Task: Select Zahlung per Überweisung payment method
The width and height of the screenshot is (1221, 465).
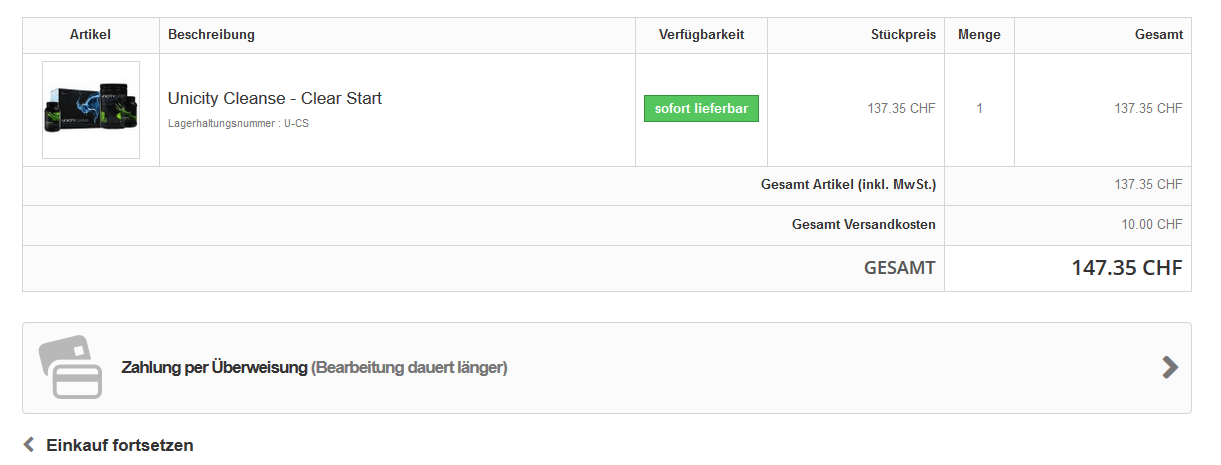Action: click(314, 368)
